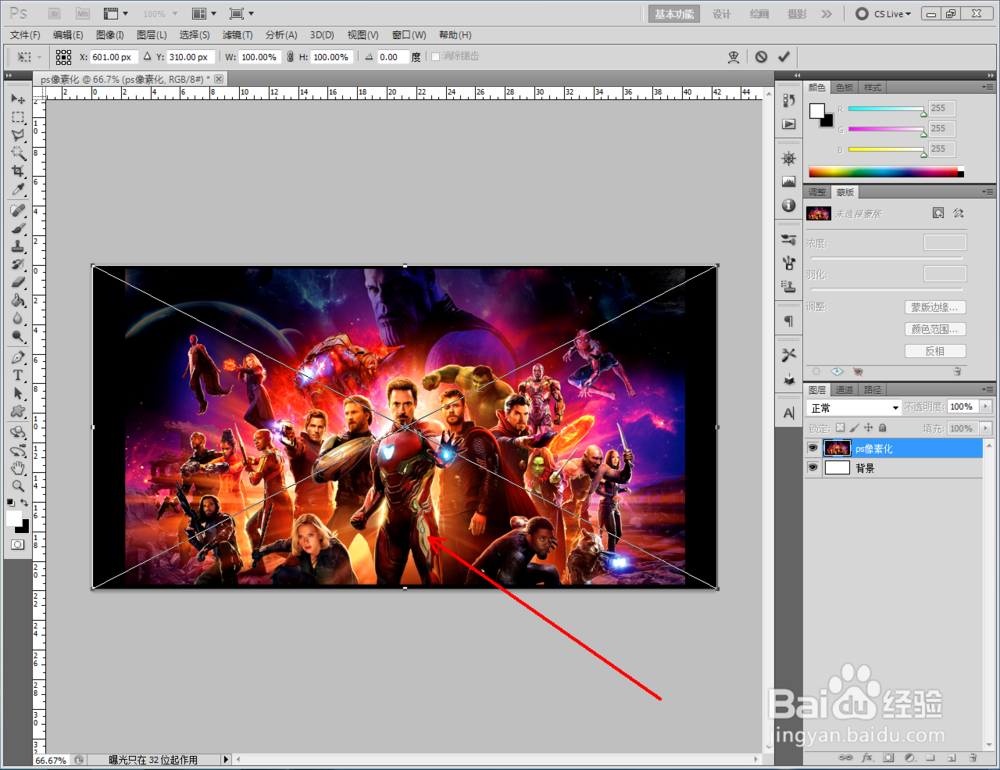This screenshot has height=770, width=1000.
Task: Toggle lock image pixels brush icon
Action: point(854,428)
